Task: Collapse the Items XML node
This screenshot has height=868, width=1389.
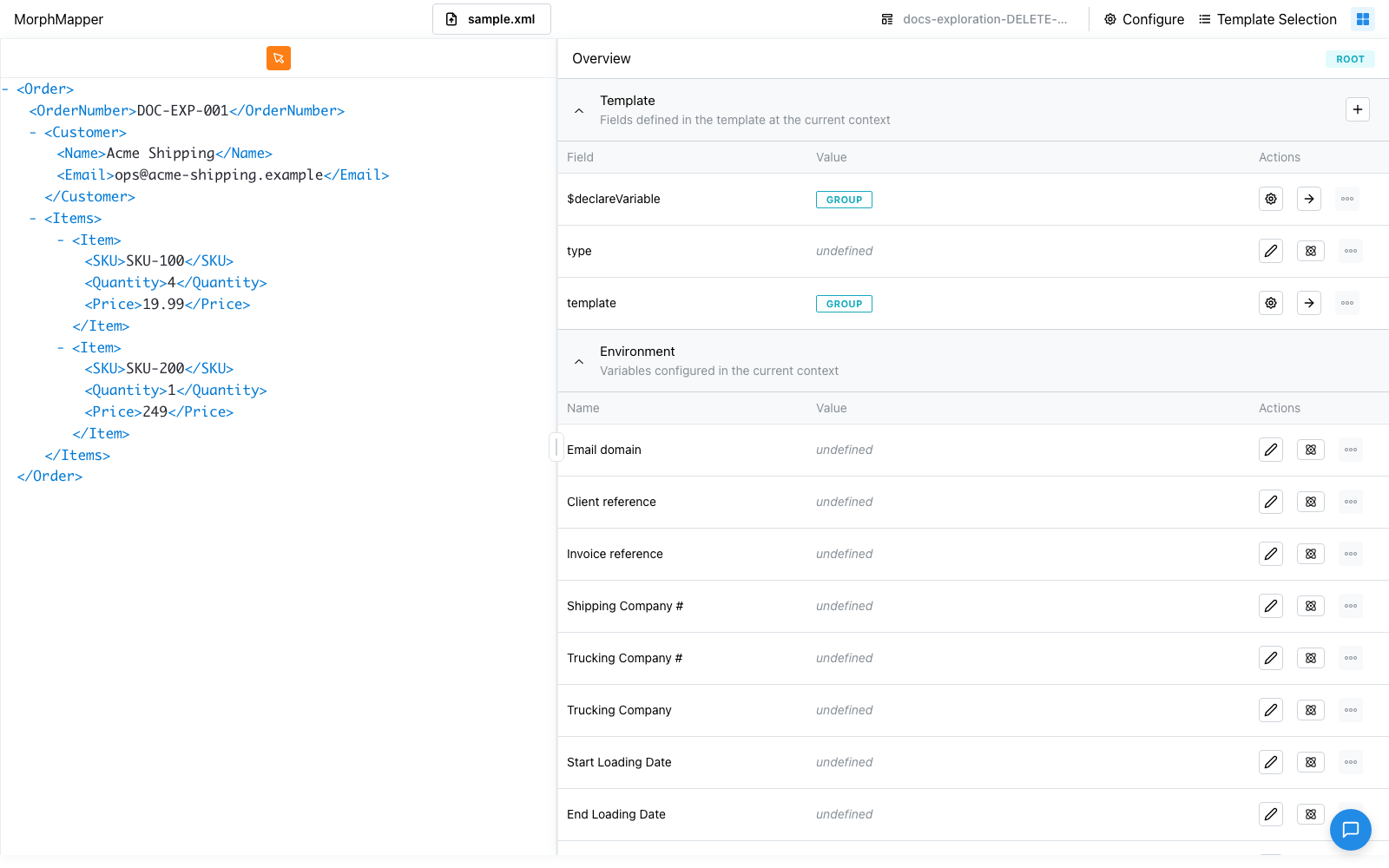Action: (33, 218)
